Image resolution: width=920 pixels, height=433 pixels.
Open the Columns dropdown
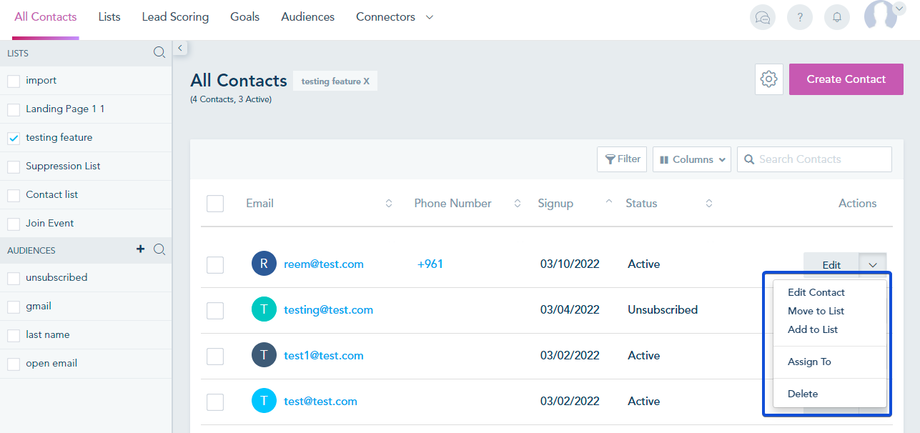693,159
